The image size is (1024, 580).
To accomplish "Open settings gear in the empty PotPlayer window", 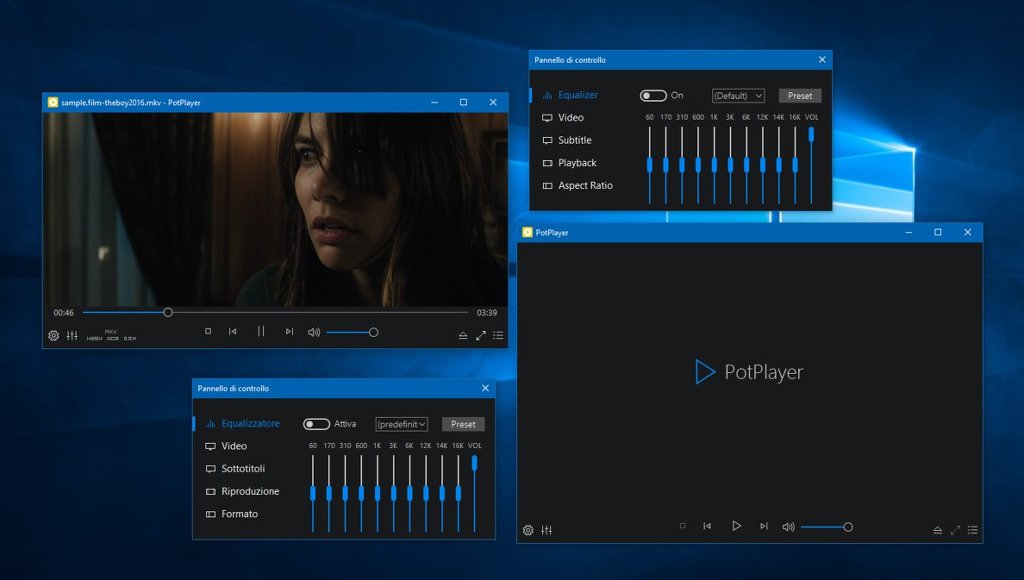I will [x=528, y=530].
